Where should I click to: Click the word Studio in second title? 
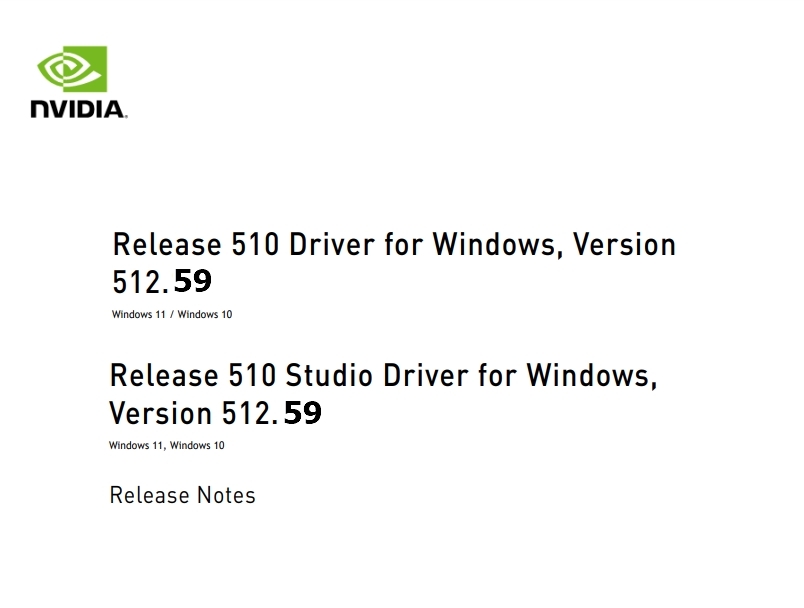[x=329, y=375]
